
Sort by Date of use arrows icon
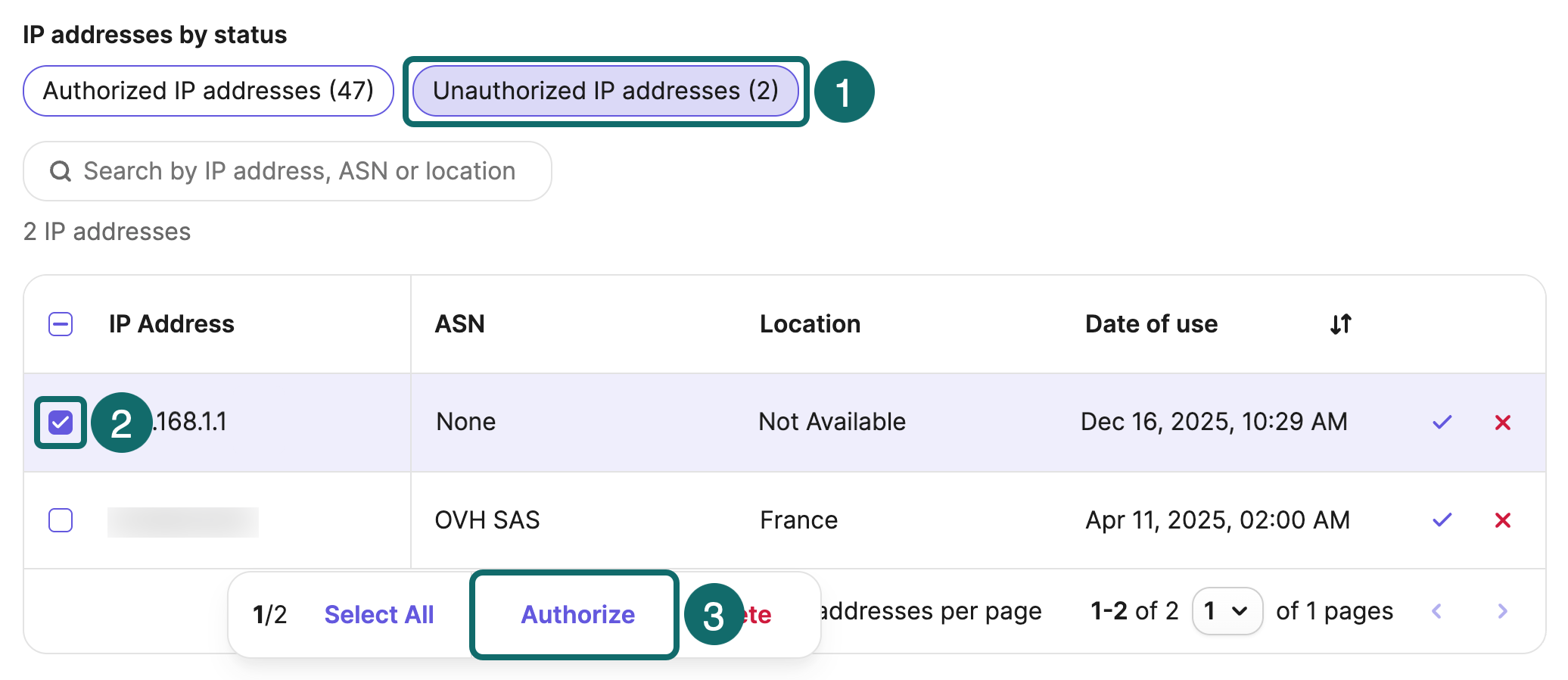point(1340,324)
